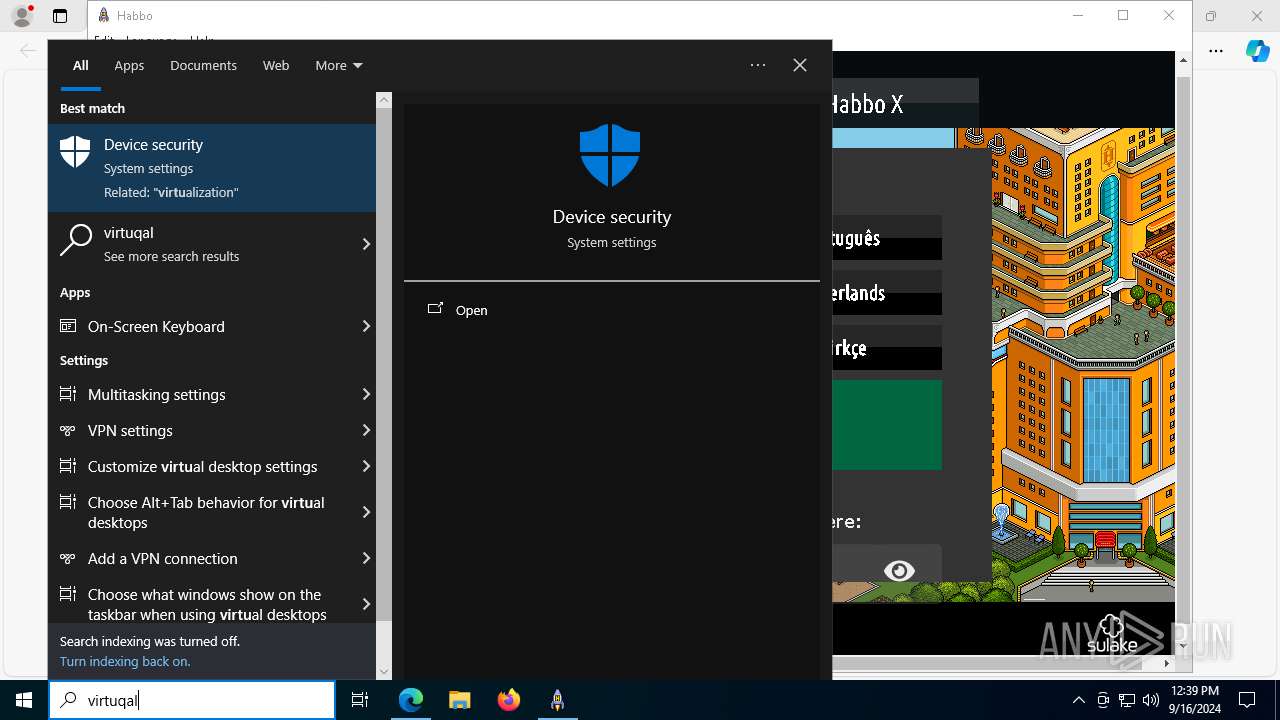Open Task View on taskbar
This screenshot has width=1280, height=720.
tap(360, 700)
